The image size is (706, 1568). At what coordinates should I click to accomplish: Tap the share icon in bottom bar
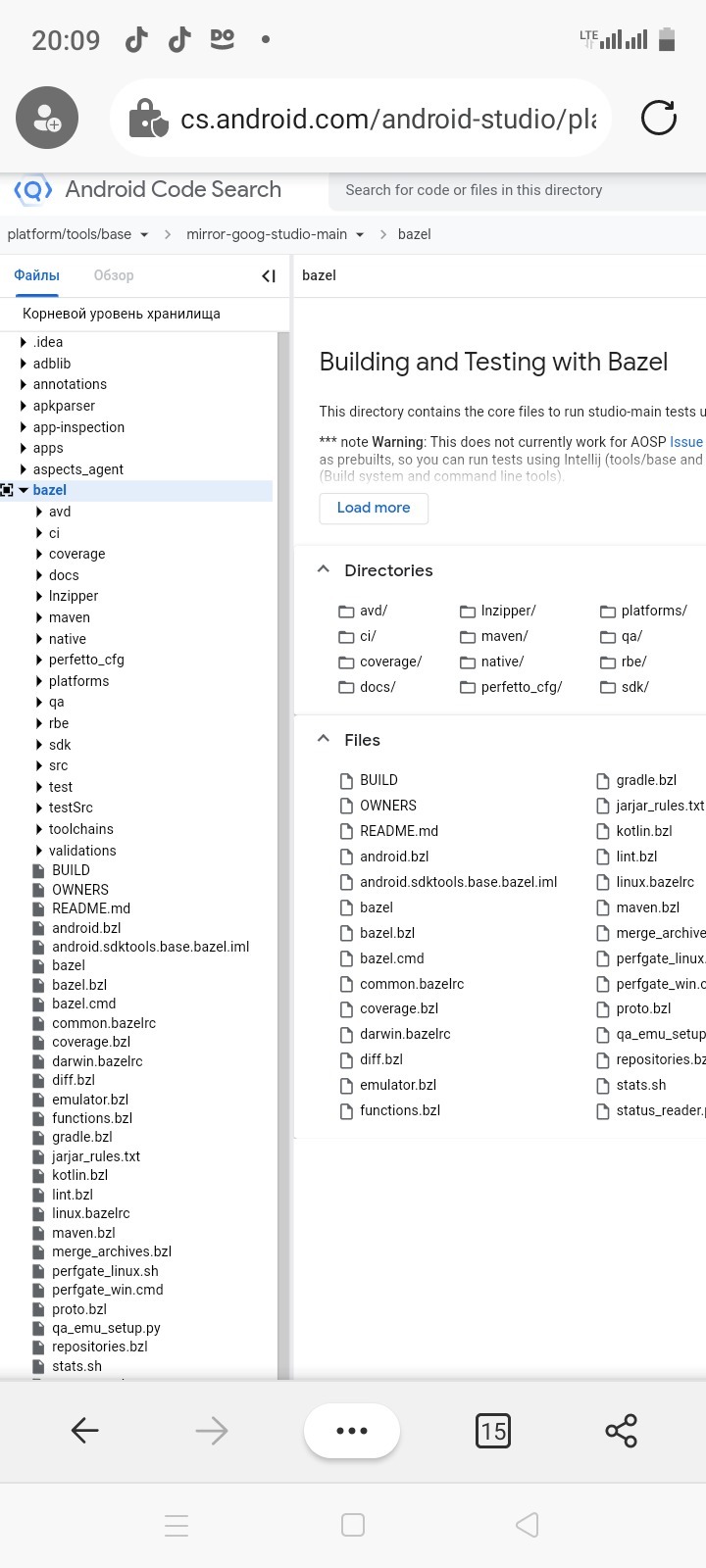point(621,1431)
